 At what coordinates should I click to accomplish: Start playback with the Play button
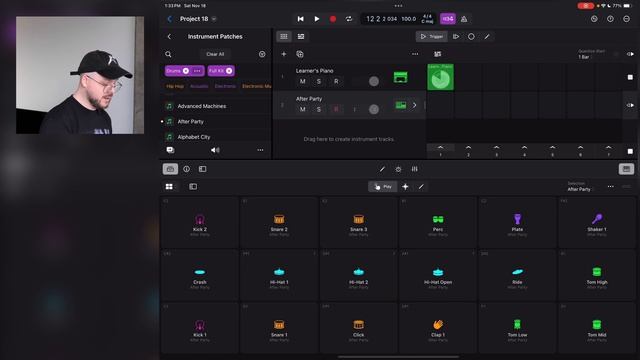pos(317,19)
